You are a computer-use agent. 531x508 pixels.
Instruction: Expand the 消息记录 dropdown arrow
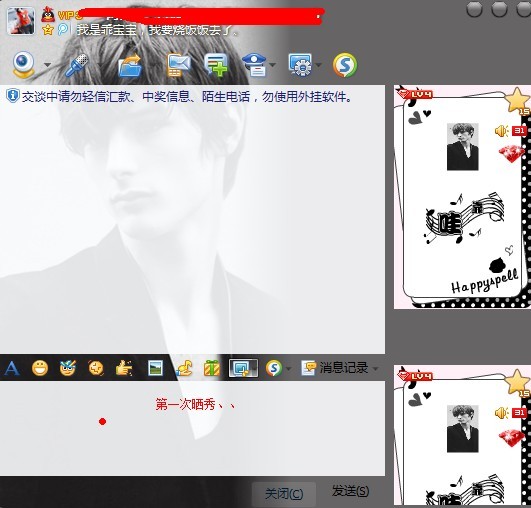(375, 368)
